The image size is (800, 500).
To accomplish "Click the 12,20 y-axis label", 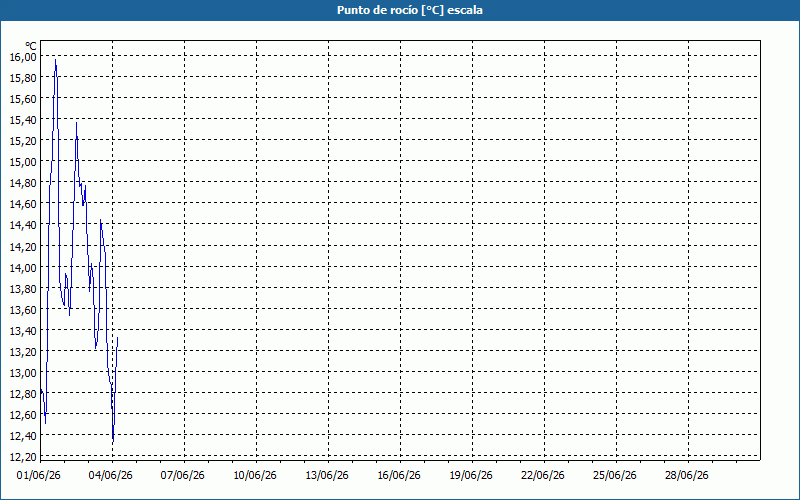I will pos(23,457).
